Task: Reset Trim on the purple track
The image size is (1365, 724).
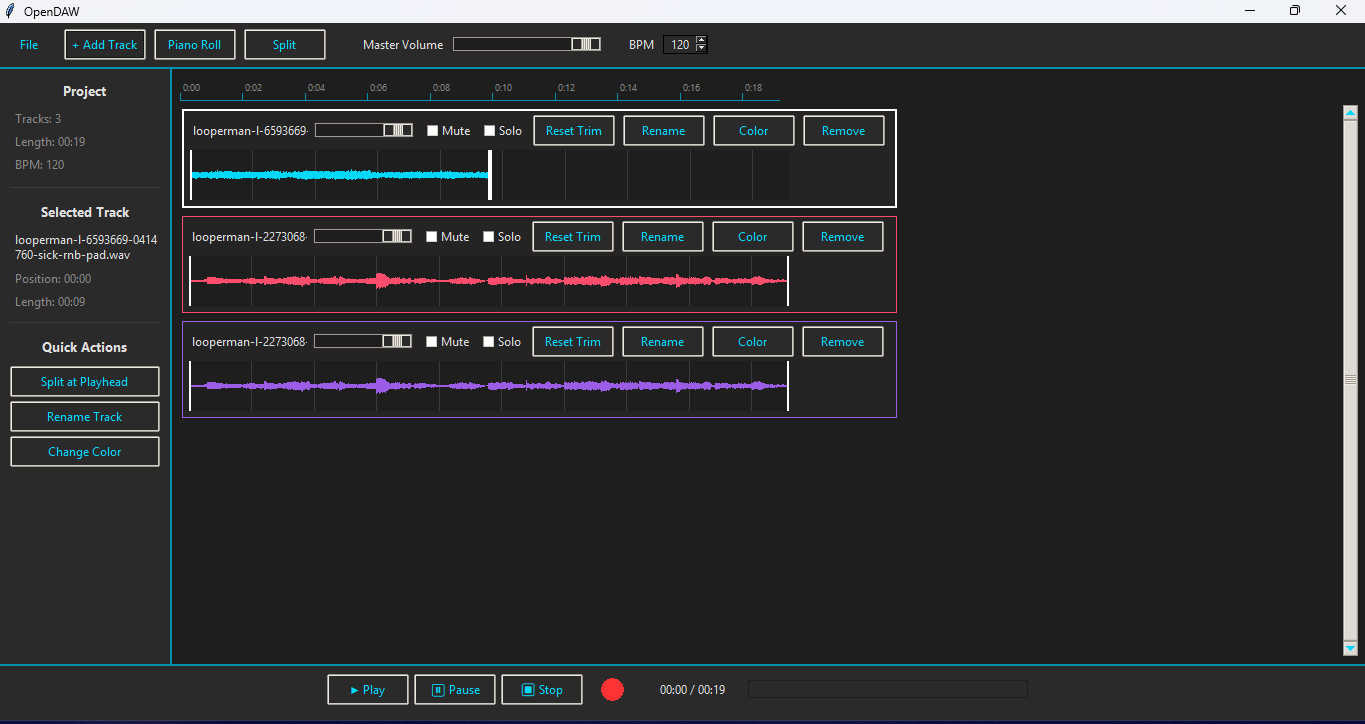Action: coord(573,342)
